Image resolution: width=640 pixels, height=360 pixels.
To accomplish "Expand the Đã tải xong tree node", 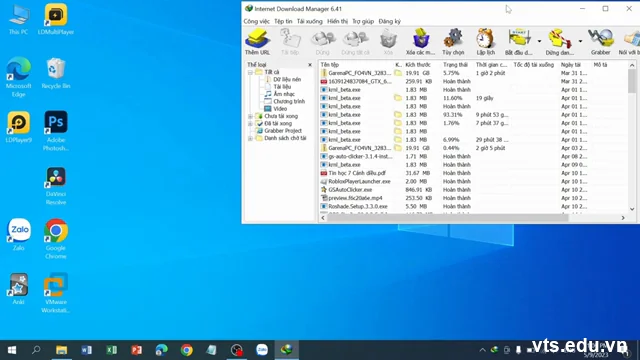I will (250, 124).
